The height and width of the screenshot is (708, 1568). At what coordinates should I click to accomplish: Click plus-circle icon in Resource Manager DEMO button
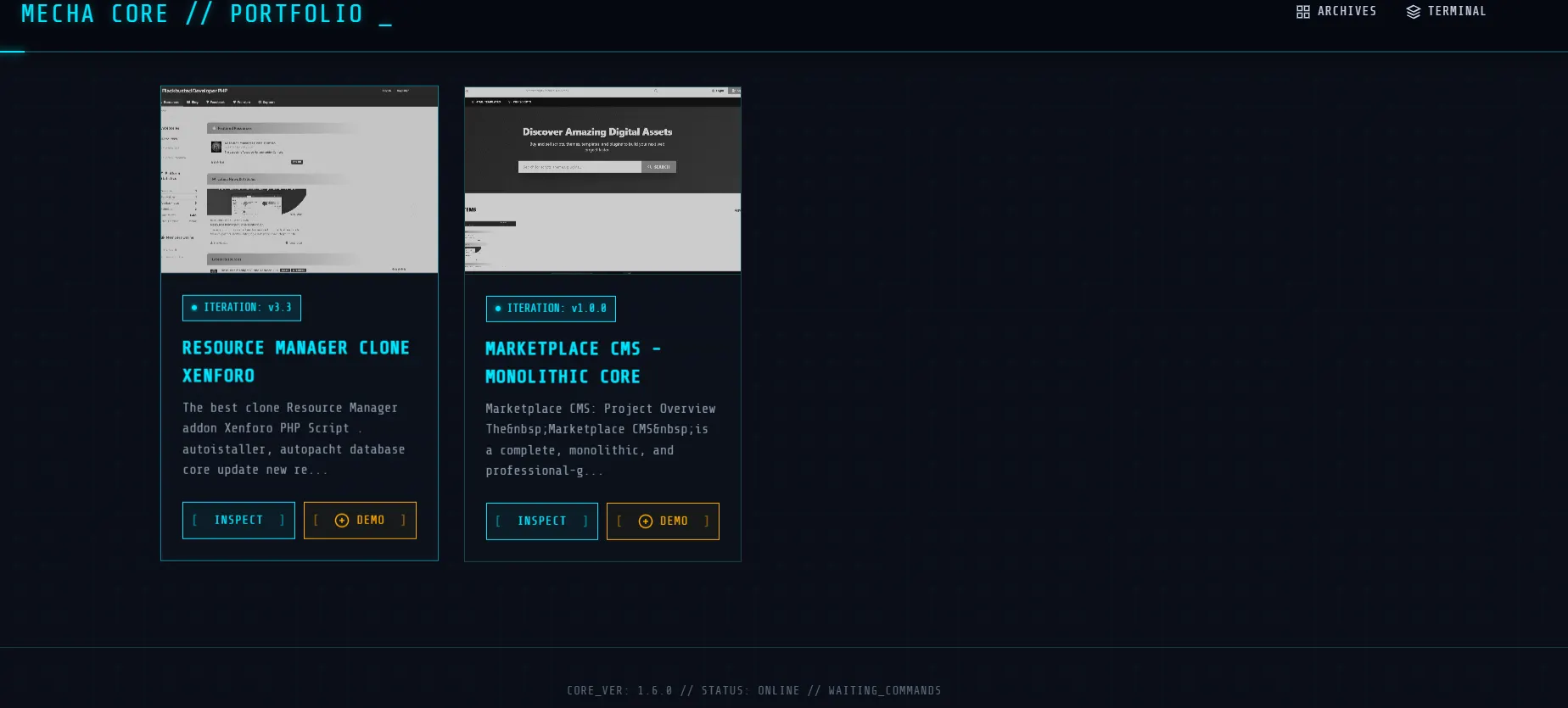point(342,521)
